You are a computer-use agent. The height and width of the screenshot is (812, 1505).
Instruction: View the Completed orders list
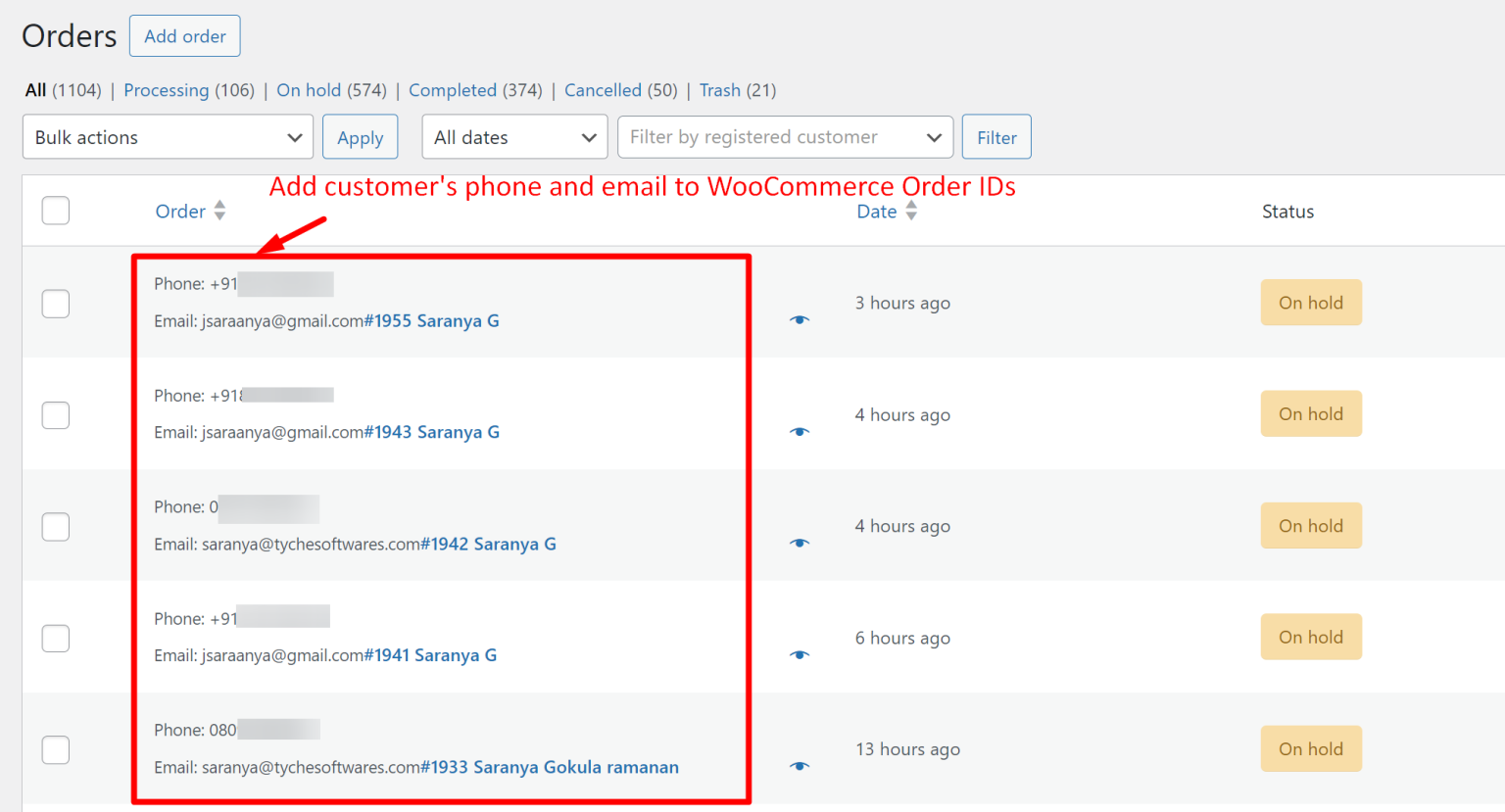click(453, 89)
